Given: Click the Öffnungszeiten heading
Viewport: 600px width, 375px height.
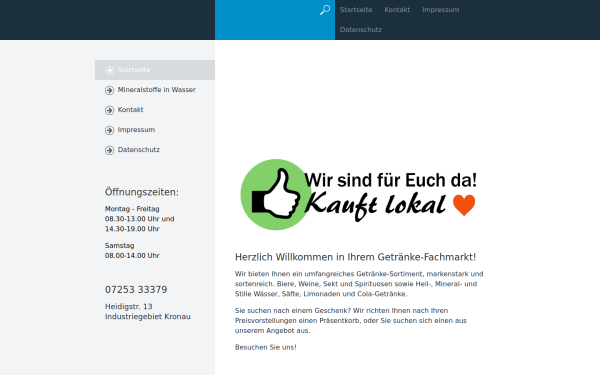Looking at the screenshot, I should (x=142, y=192).
